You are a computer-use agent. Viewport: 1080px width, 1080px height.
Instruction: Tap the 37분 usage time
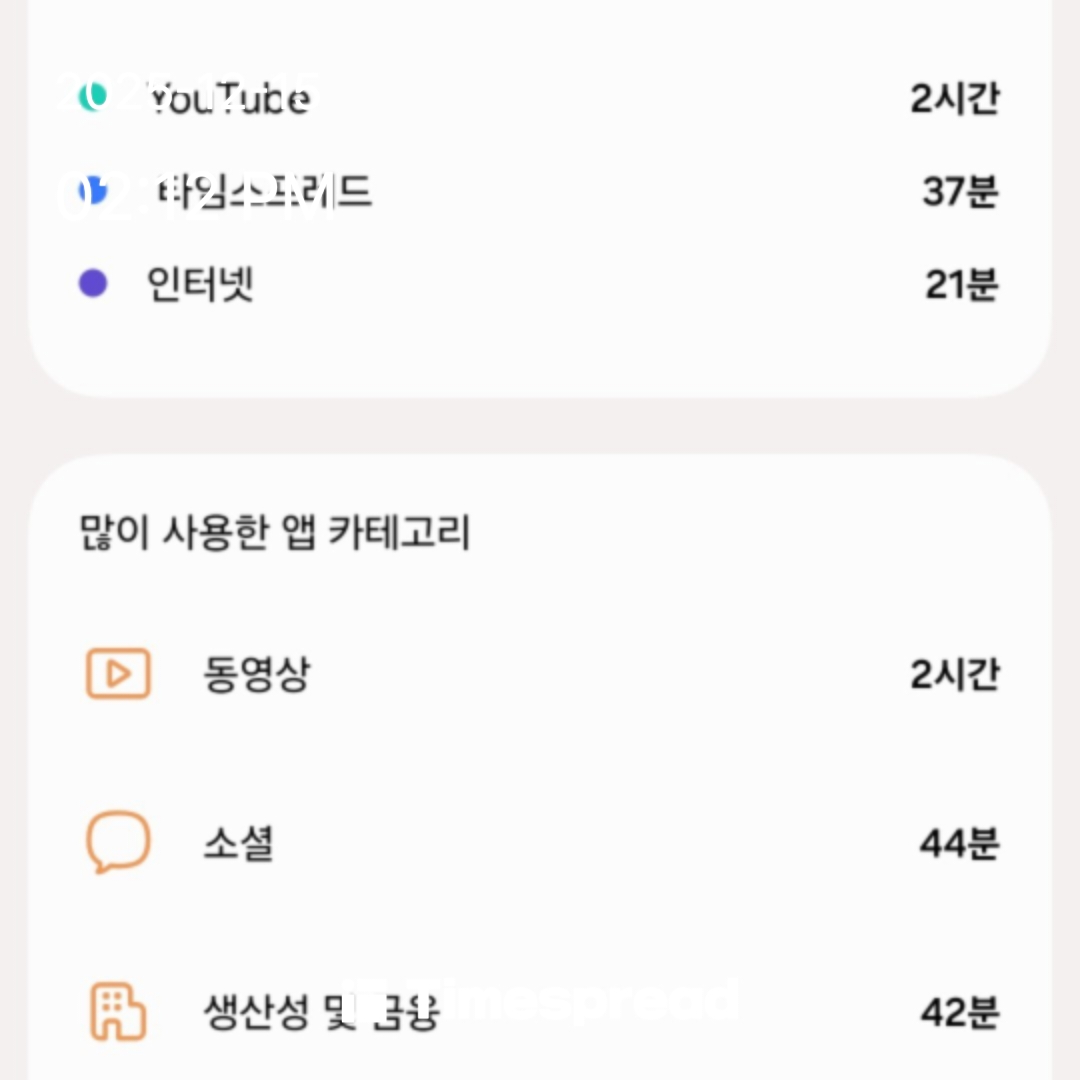click(960, 191)
